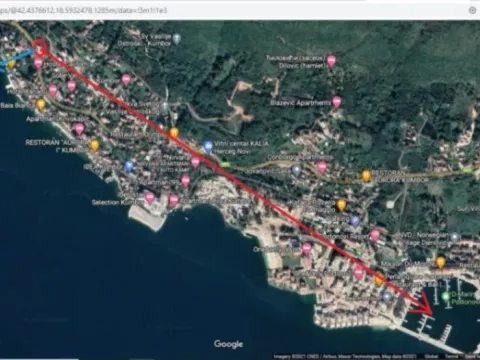
Task: Click the Vitni centar KALIA text label
Action: pos(241,147)
